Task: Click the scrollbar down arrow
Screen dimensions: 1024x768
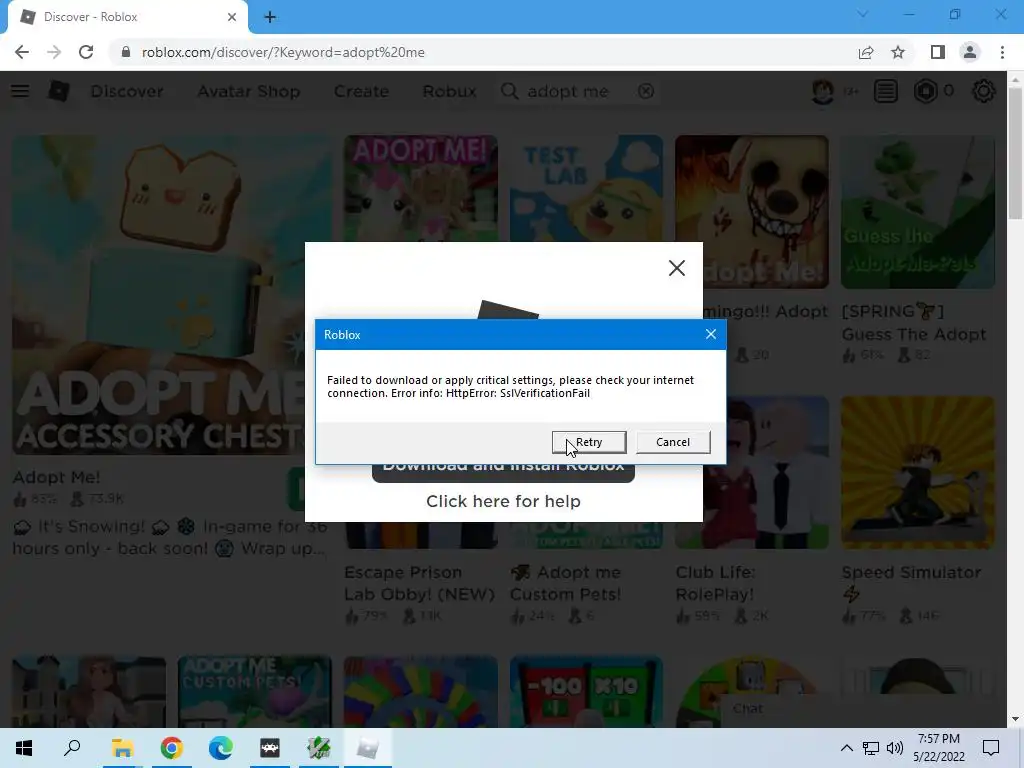Action: click(x=1015, y=719)
